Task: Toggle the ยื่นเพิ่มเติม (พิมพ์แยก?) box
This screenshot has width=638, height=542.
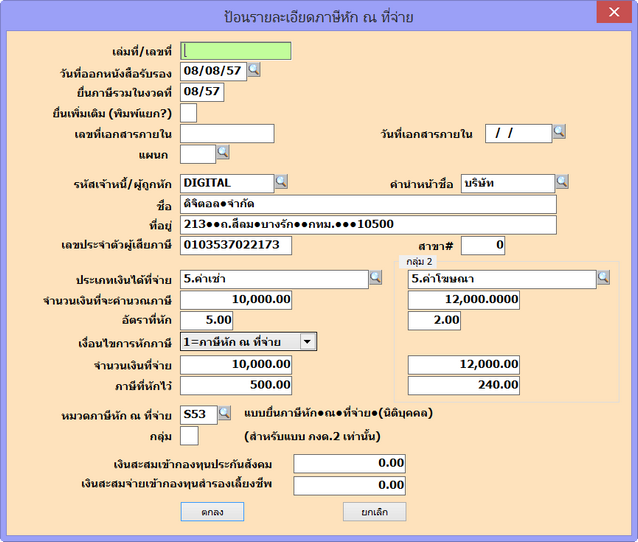Action: click(188, 112)
